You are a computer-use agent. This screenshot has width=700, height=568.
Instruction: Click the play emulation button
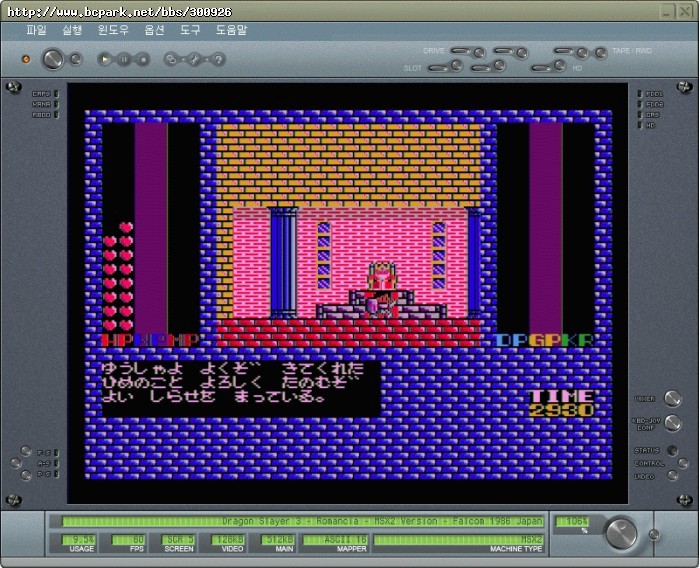(104, 59)
